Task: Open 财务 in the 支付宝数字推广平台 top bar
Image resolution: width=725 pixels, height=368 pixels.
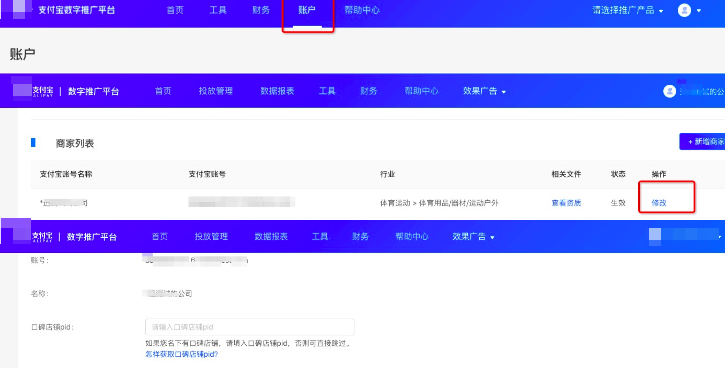Action: click(x=261, y=10)
